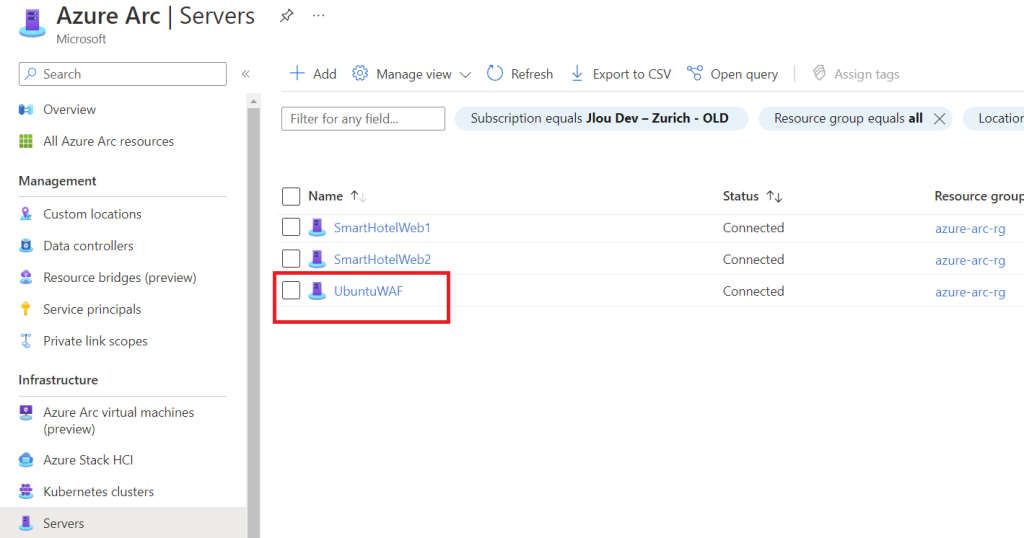Remove the Resource group filter with X
The image size is (1024, 538).
tap(939, 119)
